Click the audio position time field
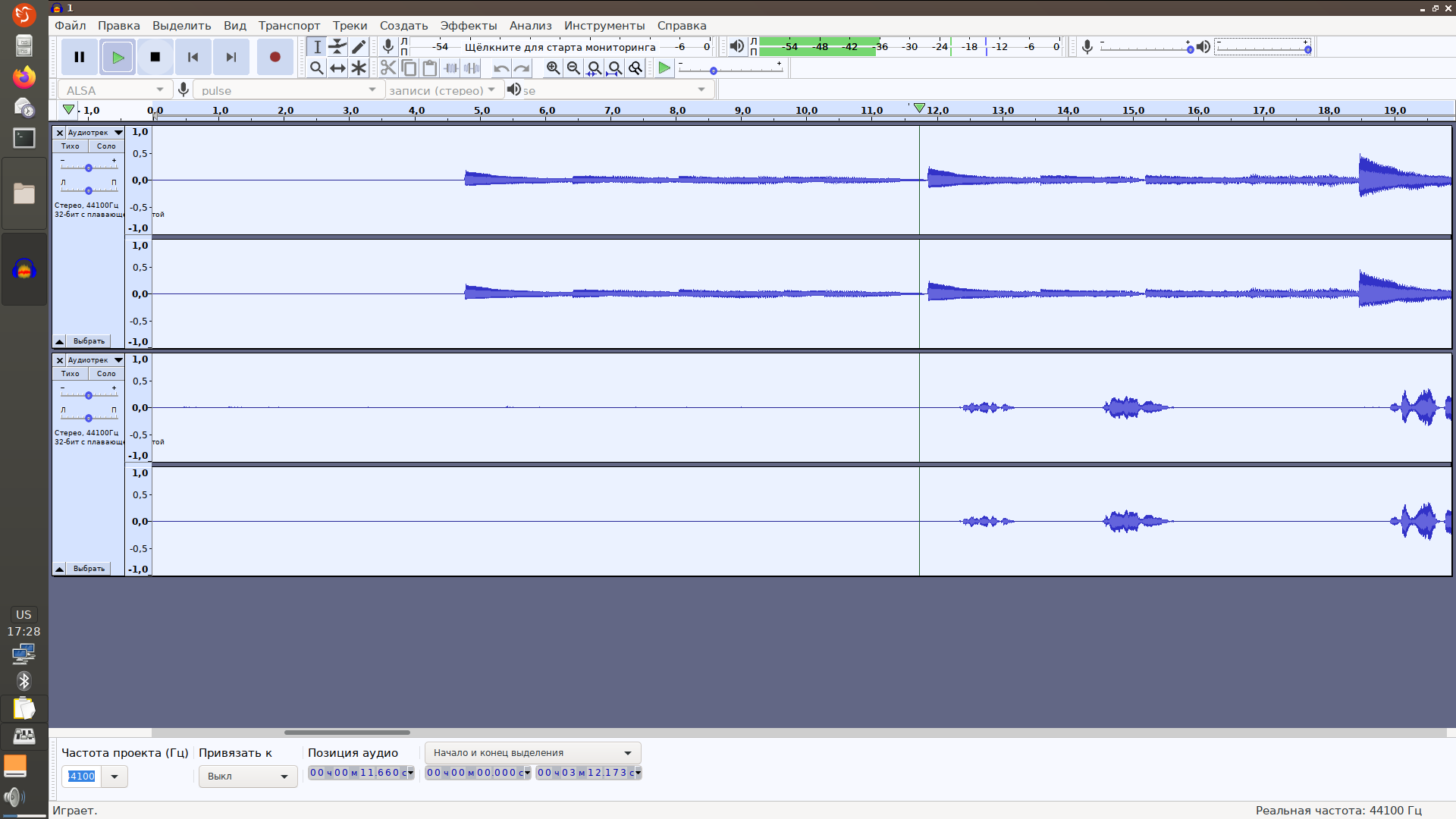This screenshot has height=819, width=1456. click(x=361, y=773)
